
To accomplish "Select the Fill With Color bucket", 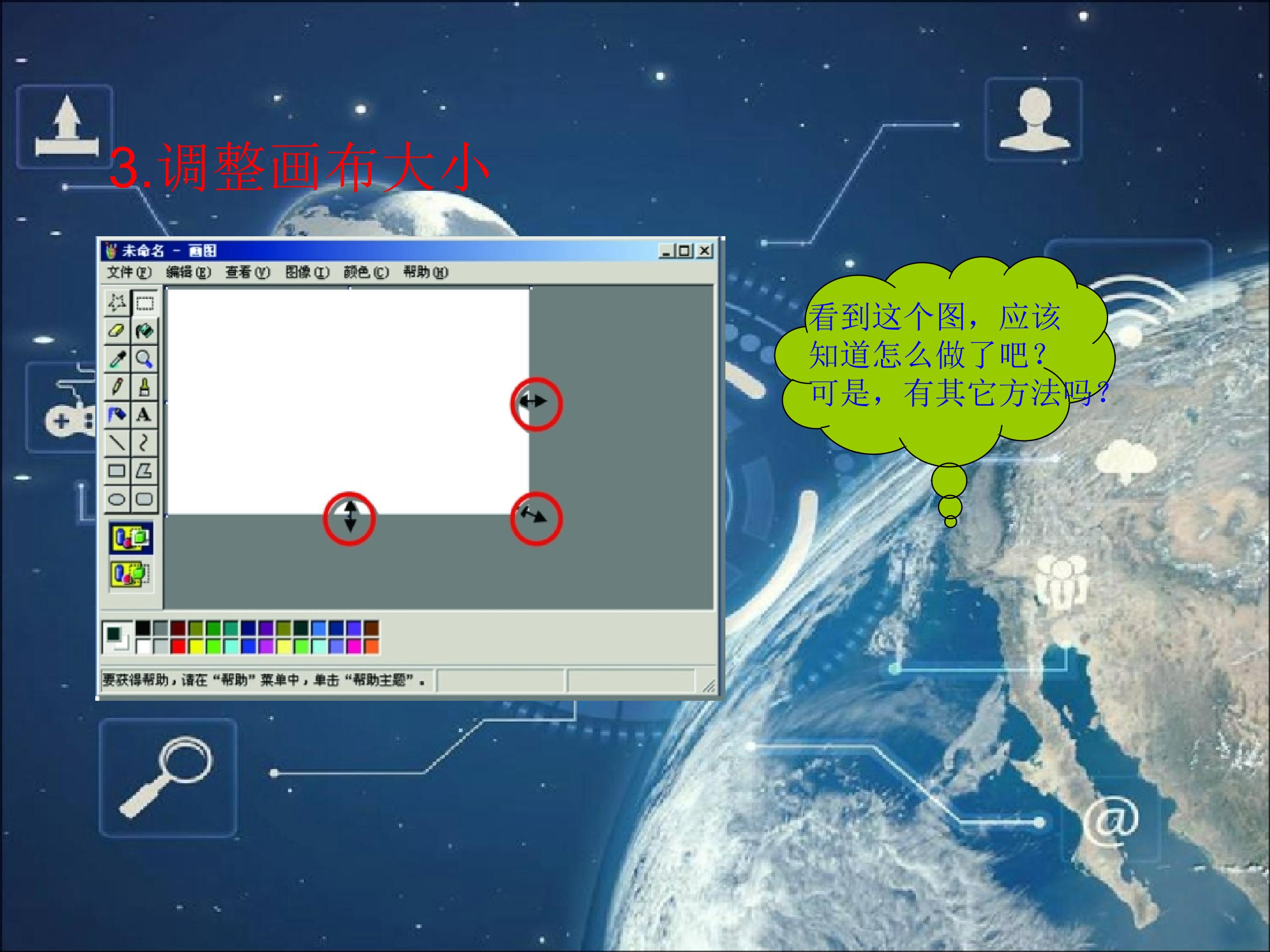I will click(x=144, y=331).
